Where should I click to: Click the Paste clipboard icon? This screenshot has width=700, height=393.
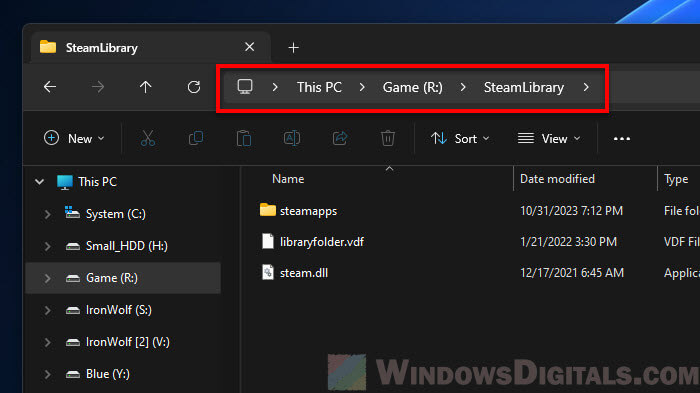244,138
